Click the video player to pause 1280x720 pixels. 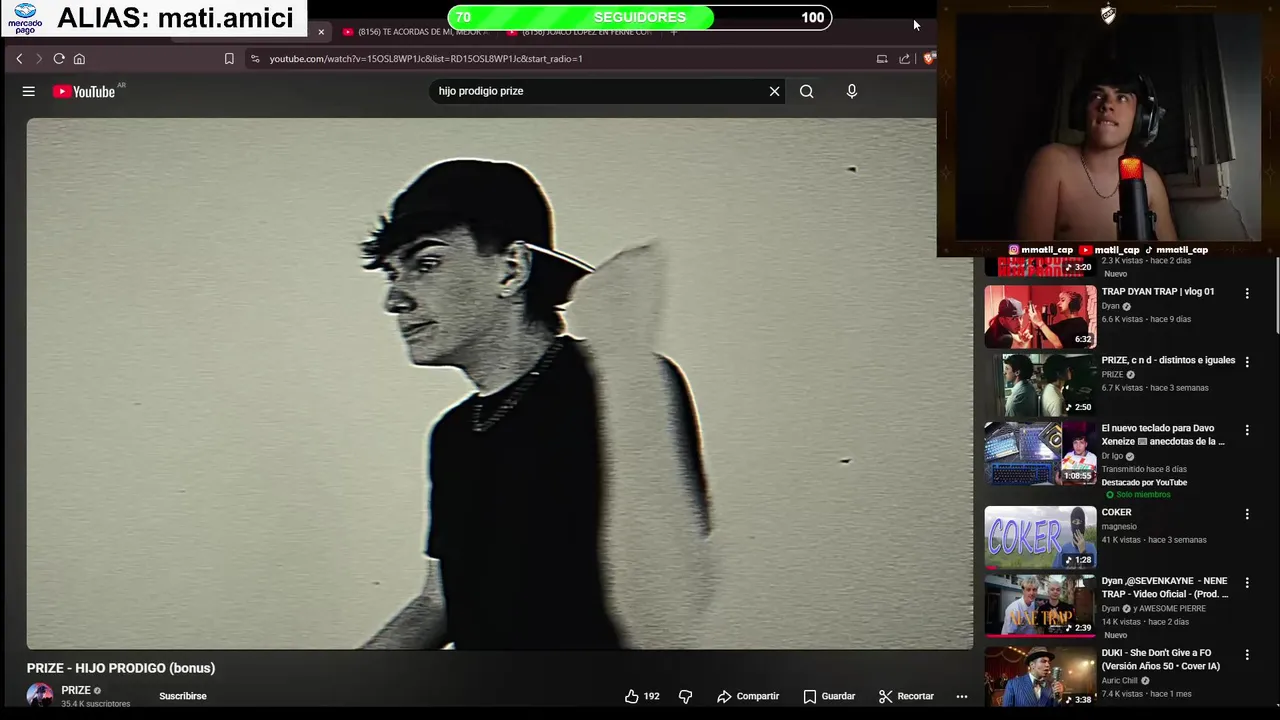(500, 384)
